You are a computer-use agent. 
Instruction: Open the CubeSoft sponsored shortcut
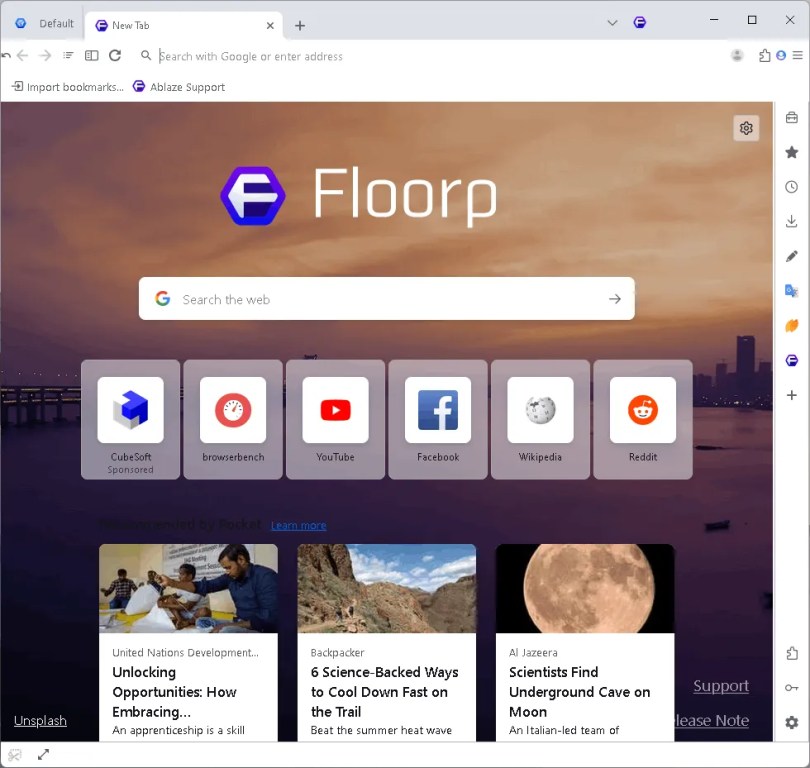131,419
